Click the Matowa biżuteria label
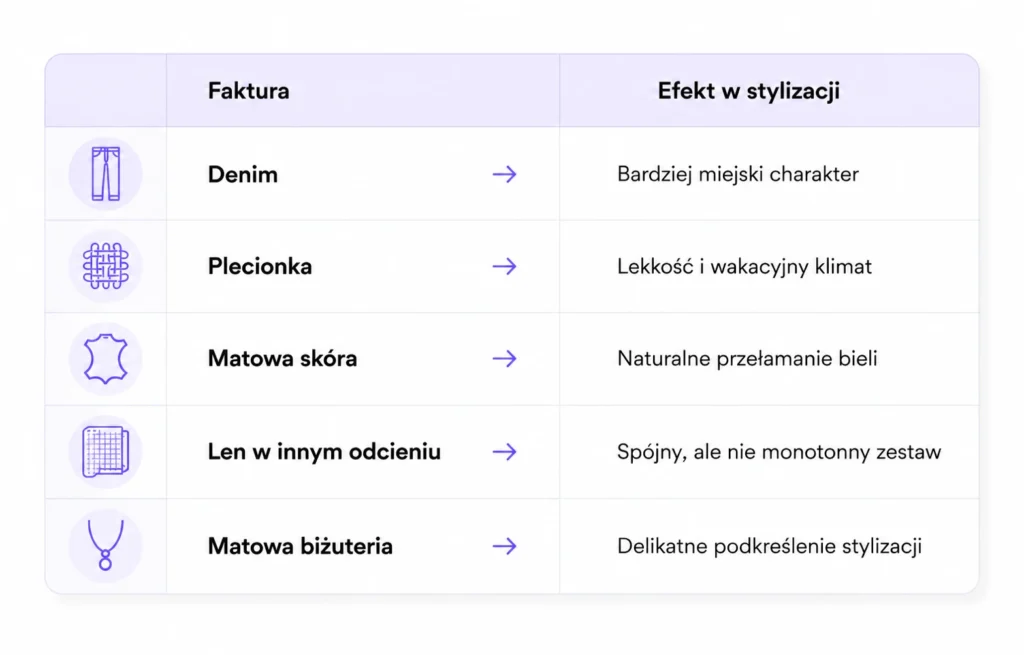This screenshot has height=655, width=1024. point(300,546)
